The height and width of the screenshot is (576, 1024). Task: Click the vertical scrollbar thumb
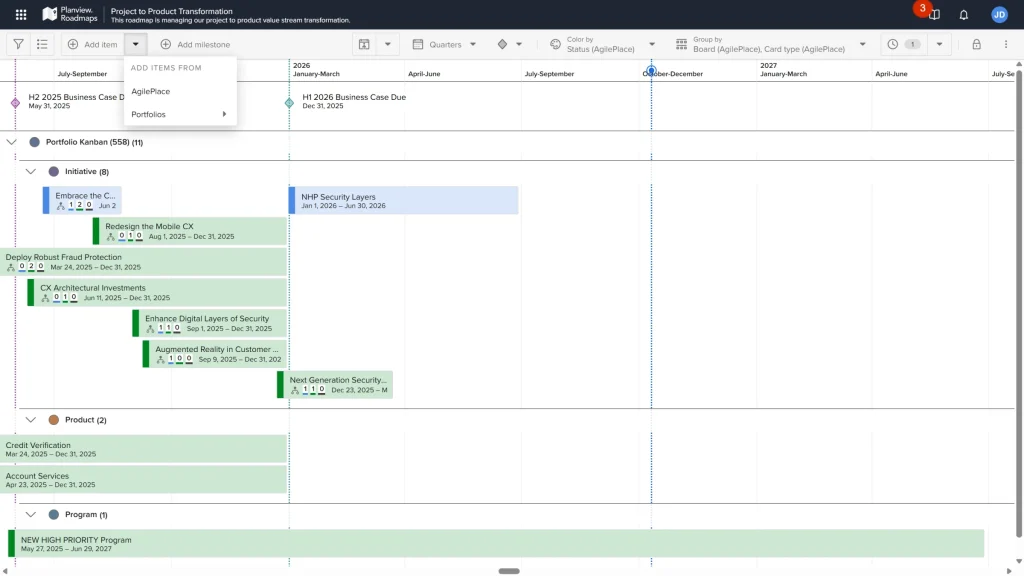(1019, 302)
